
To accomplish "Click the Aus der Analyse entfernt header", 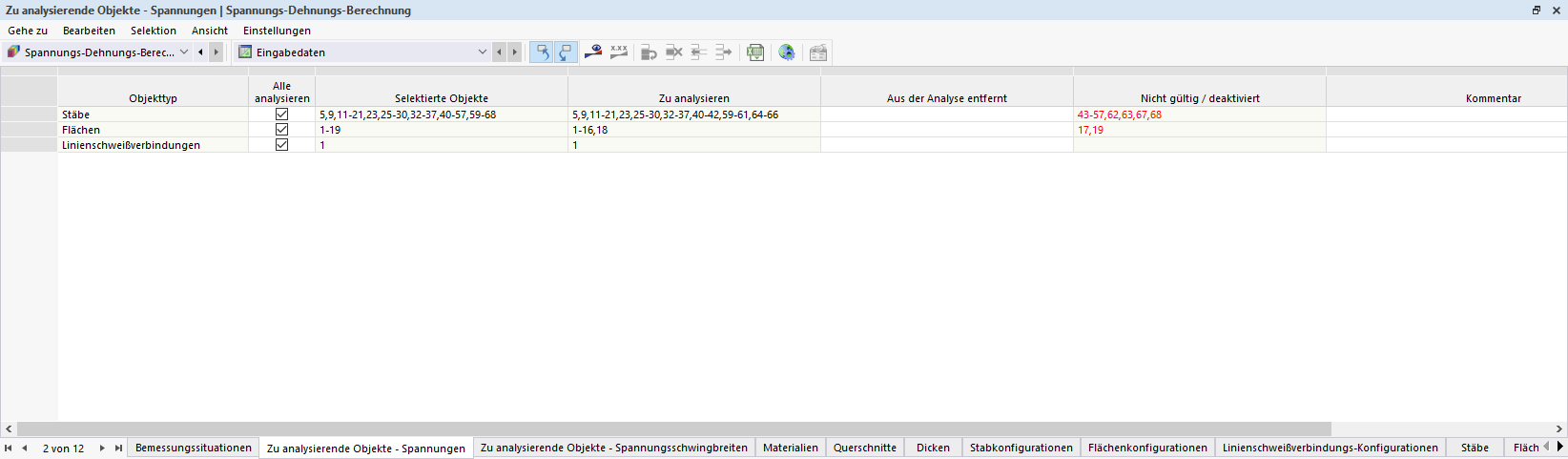I will tap(947, 91).
